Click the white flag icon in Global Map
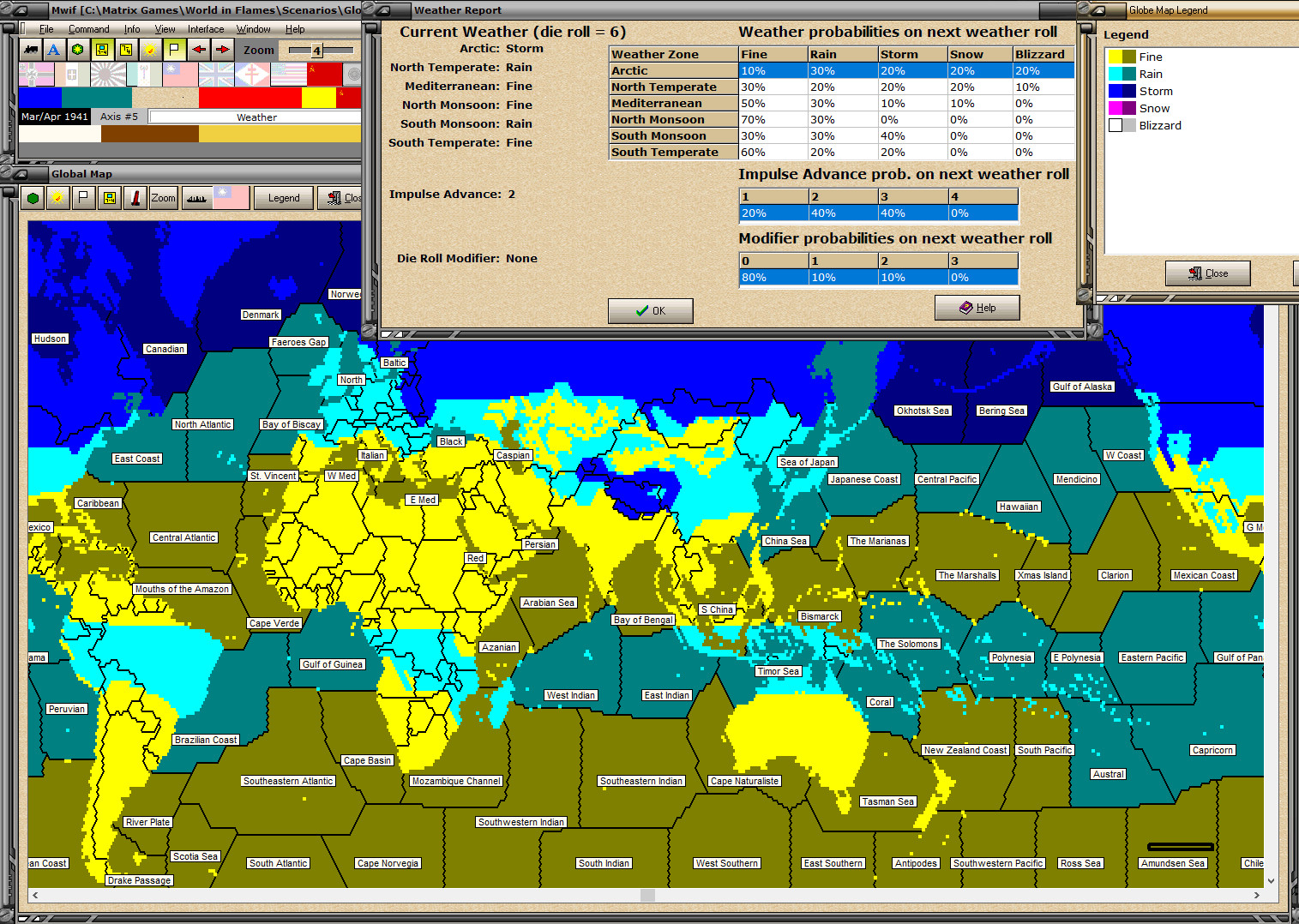This screenshot has height=924, width=1299. pos(83,198)
